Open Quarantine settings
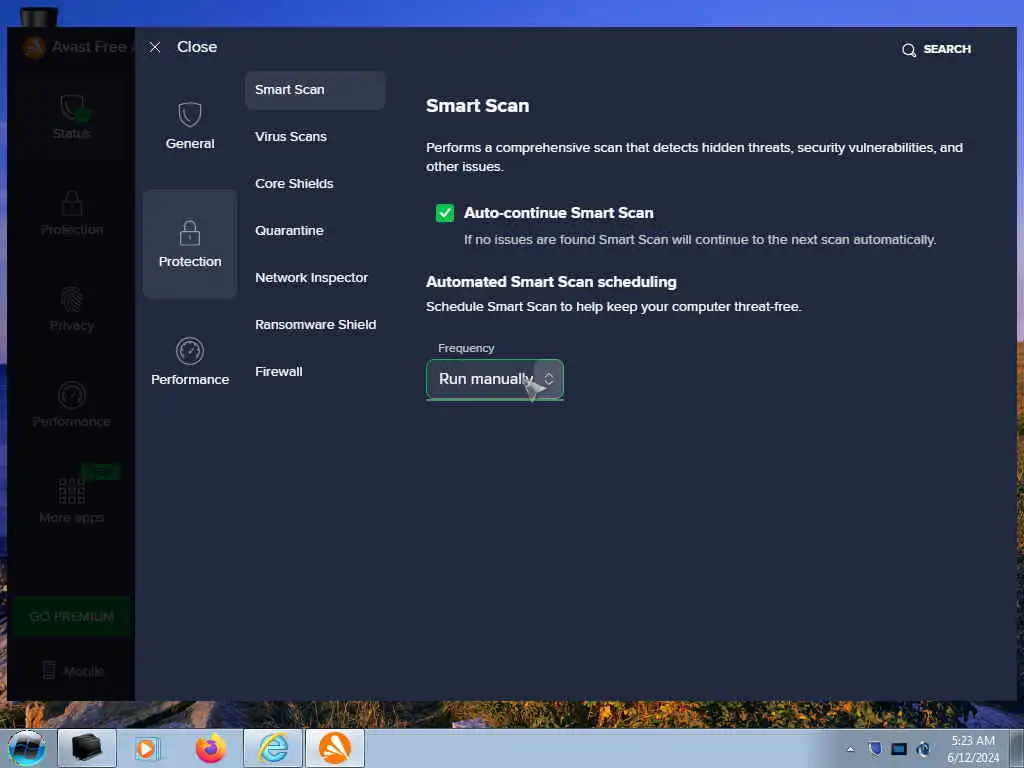 click(289, 231)
